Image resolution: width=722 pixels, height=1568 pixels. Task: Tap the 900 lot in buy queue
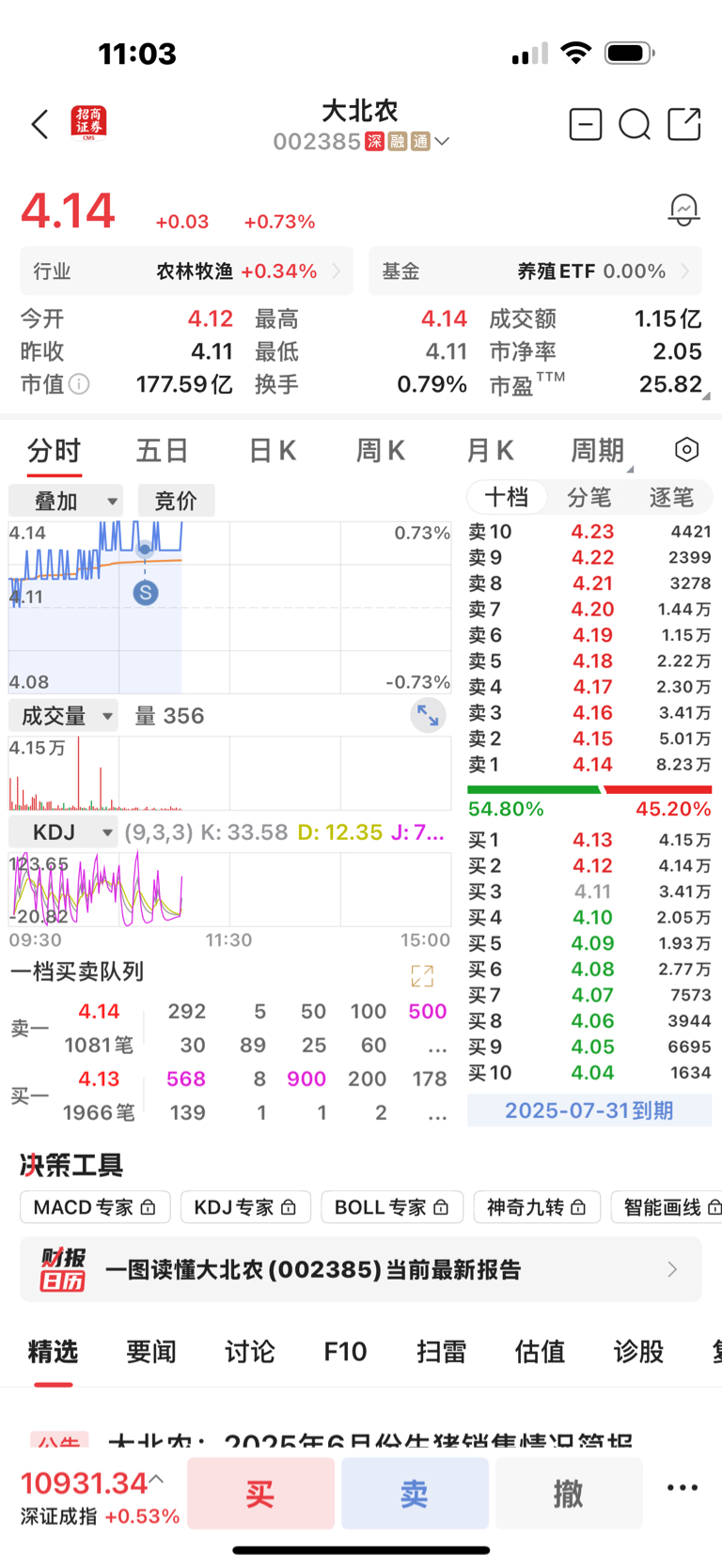pos(306,1079)
